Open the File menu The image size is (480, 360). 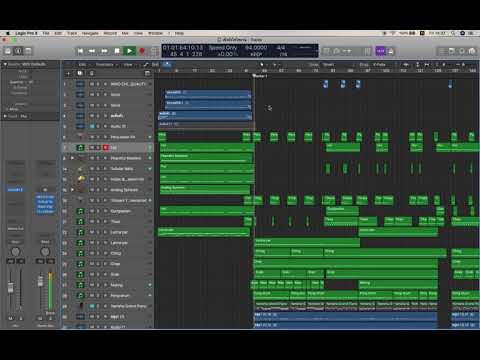(x=46, y=33)
